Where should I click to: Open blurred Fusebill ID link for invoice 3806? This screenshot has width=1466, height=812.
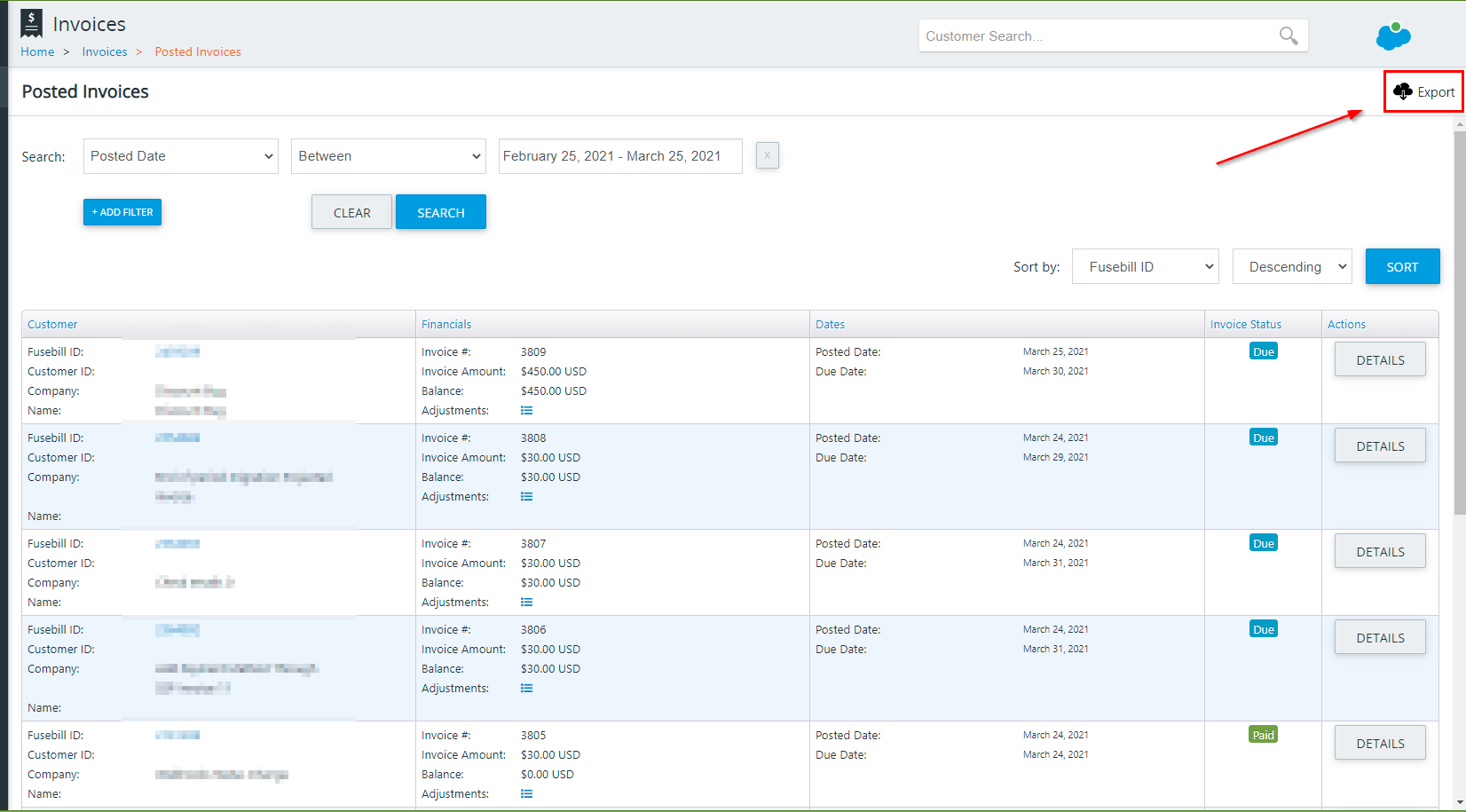click(x=177, y=630)
